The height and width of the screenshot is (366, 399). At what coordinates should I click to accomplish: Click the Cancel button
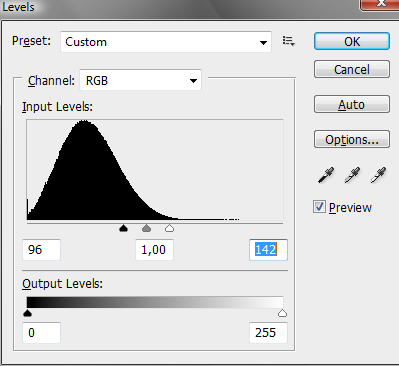[352, 69]
